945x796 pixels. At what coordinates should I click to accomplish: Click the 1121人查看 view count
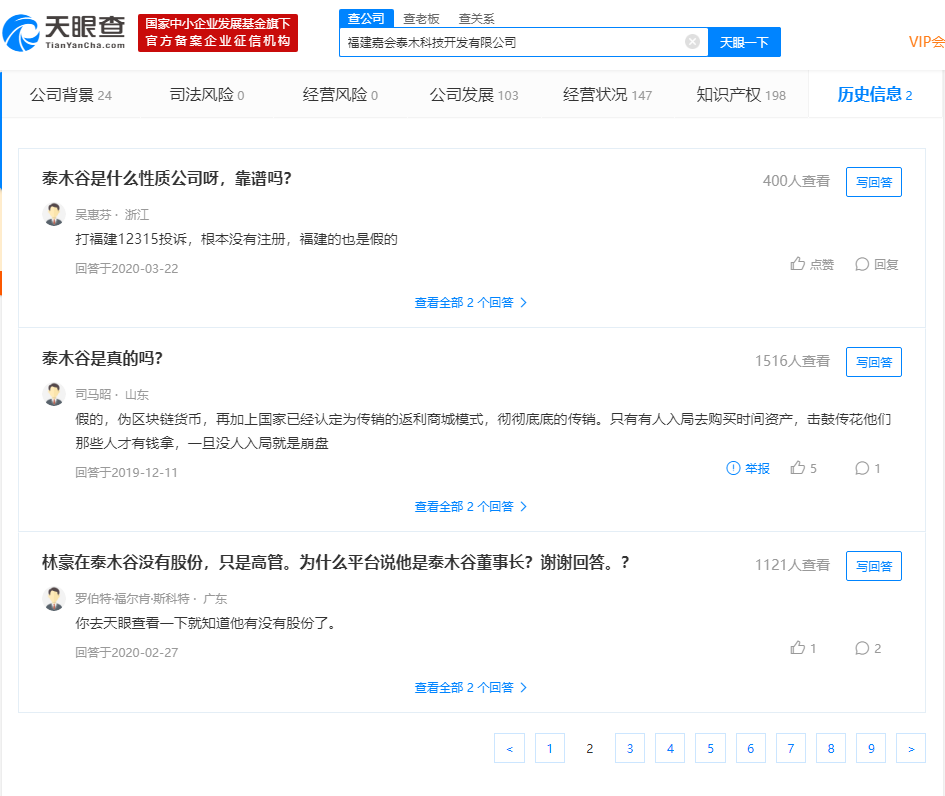click(793, 565)
